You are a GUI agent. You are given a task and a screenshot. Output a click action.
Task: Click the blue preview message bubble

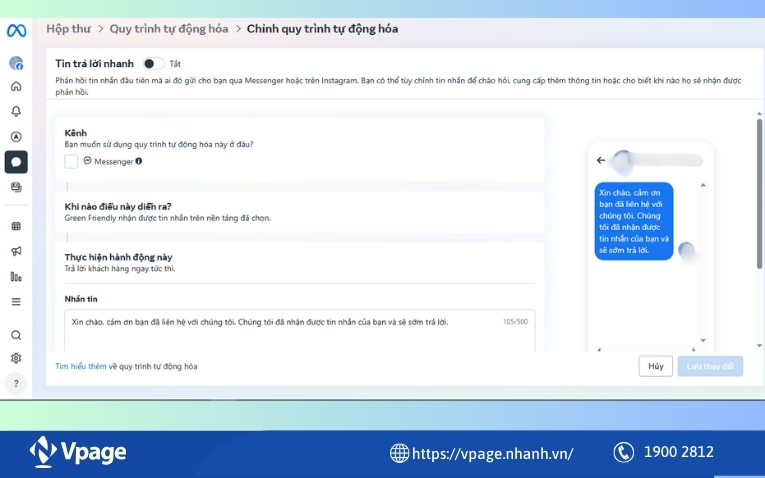(x=634, y=221)
